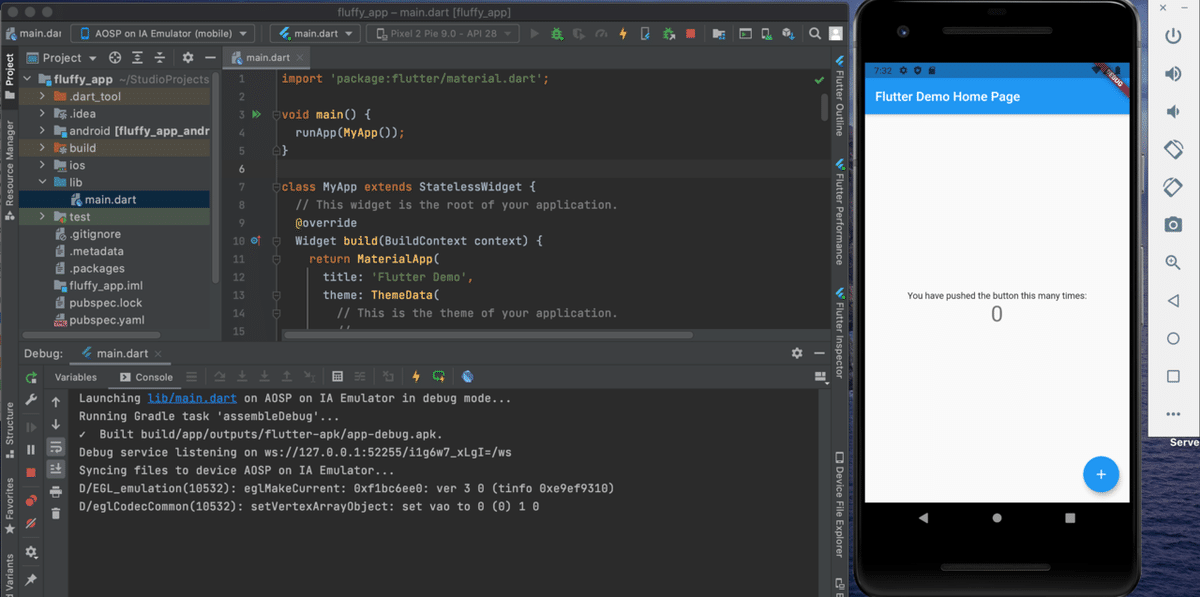Viewport: 1200px width, 597px height.
Task: Open the Project view dropdown
Action: pyautogui.click(x=62, y=58)
